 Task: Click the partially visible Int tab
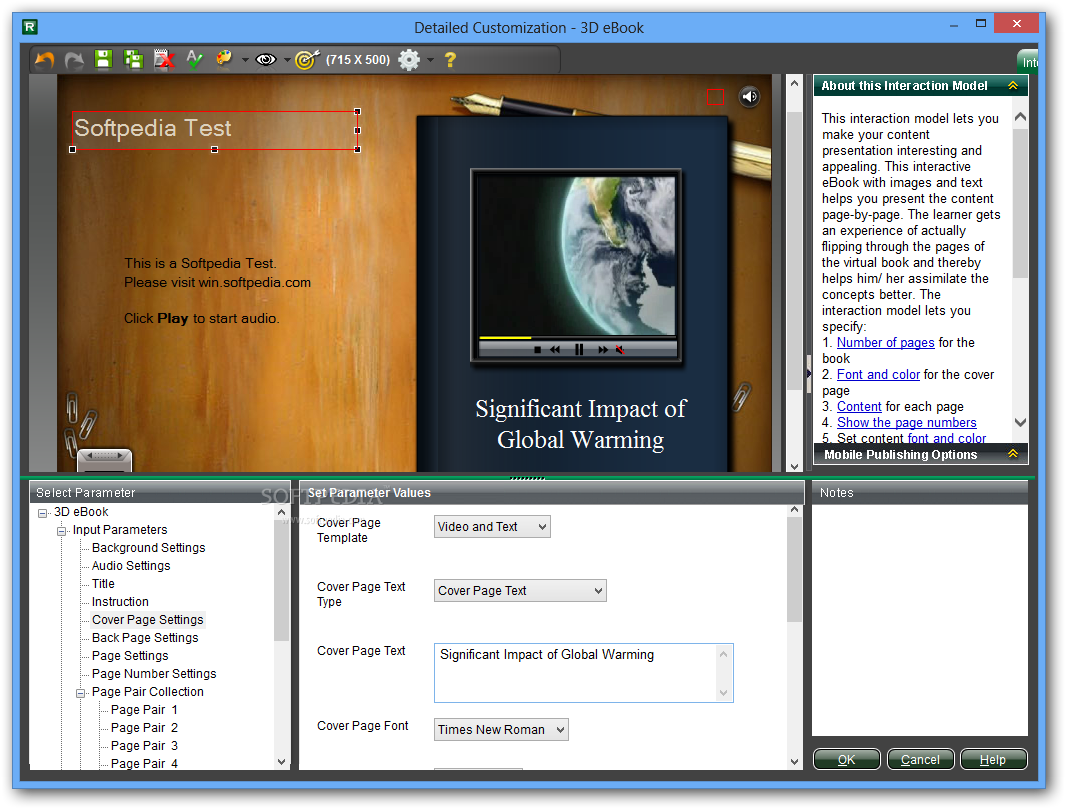(x=1029, y=62)
